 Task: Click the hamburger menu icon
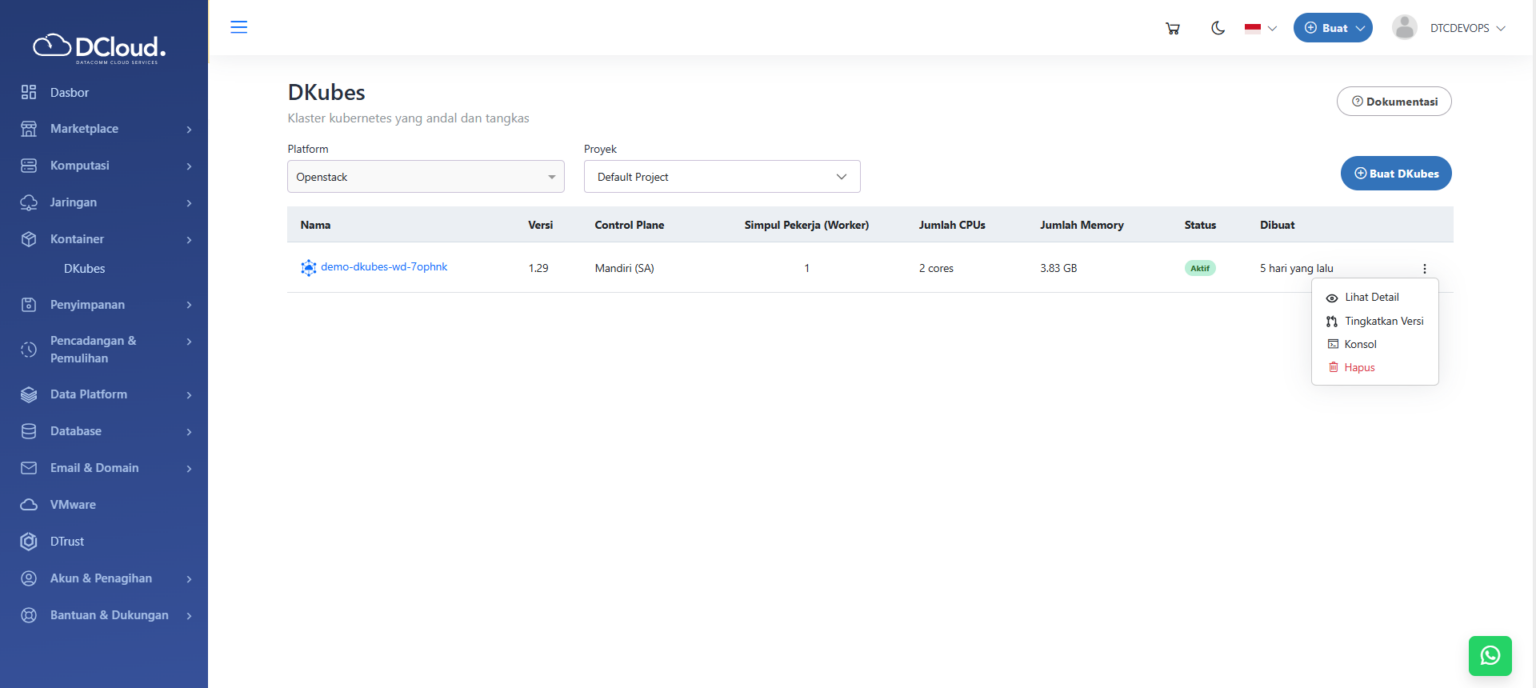[x=239, y=27]
